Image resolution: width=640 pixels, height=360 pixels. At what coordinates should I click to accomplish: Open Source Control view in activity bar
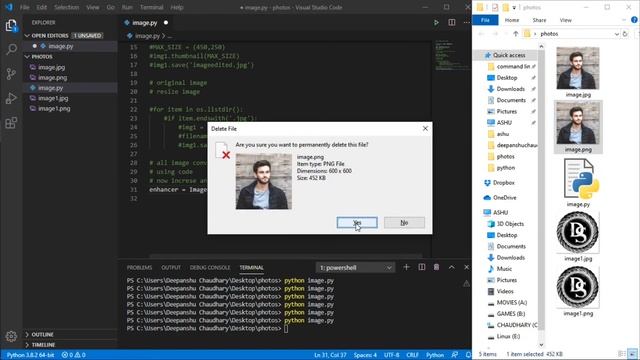pyautogui.click(x=11, y=74)
